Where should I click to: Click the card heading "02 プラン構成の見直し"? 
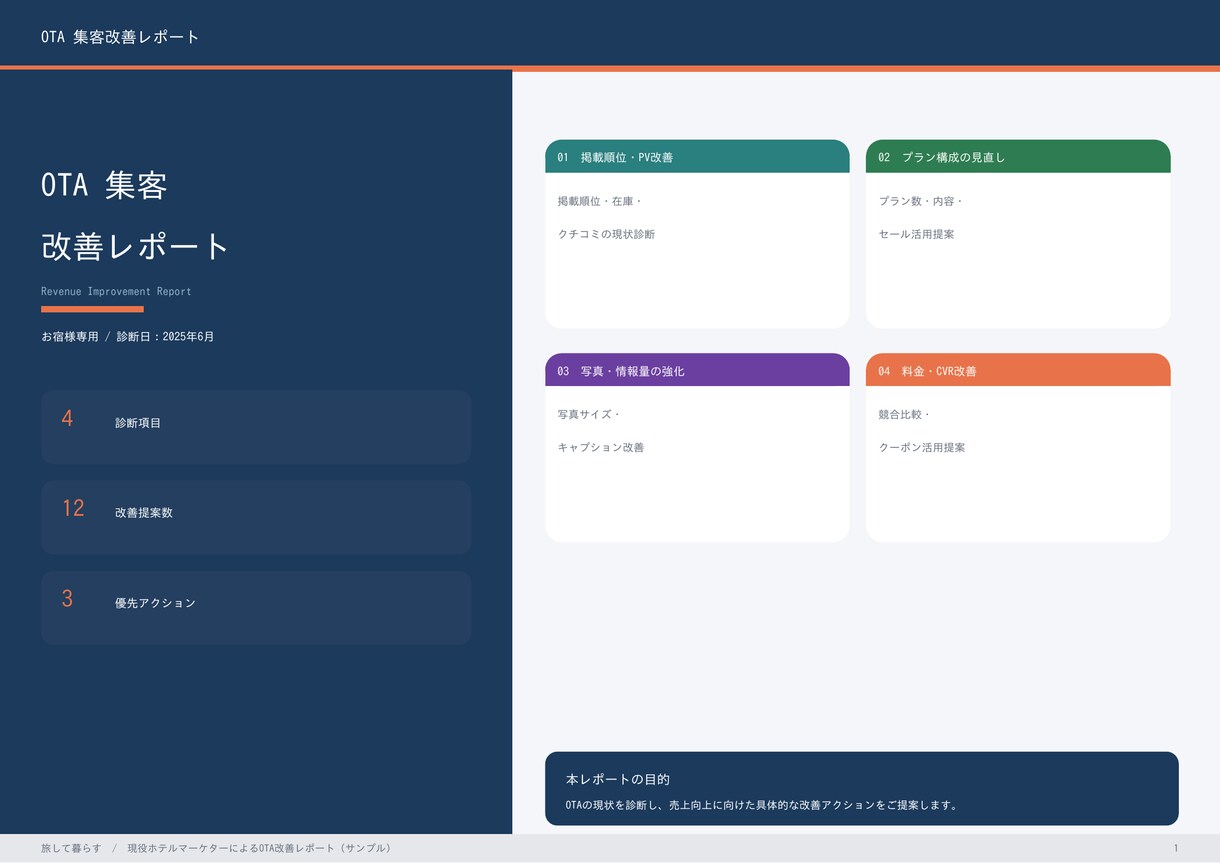[942, 157]
